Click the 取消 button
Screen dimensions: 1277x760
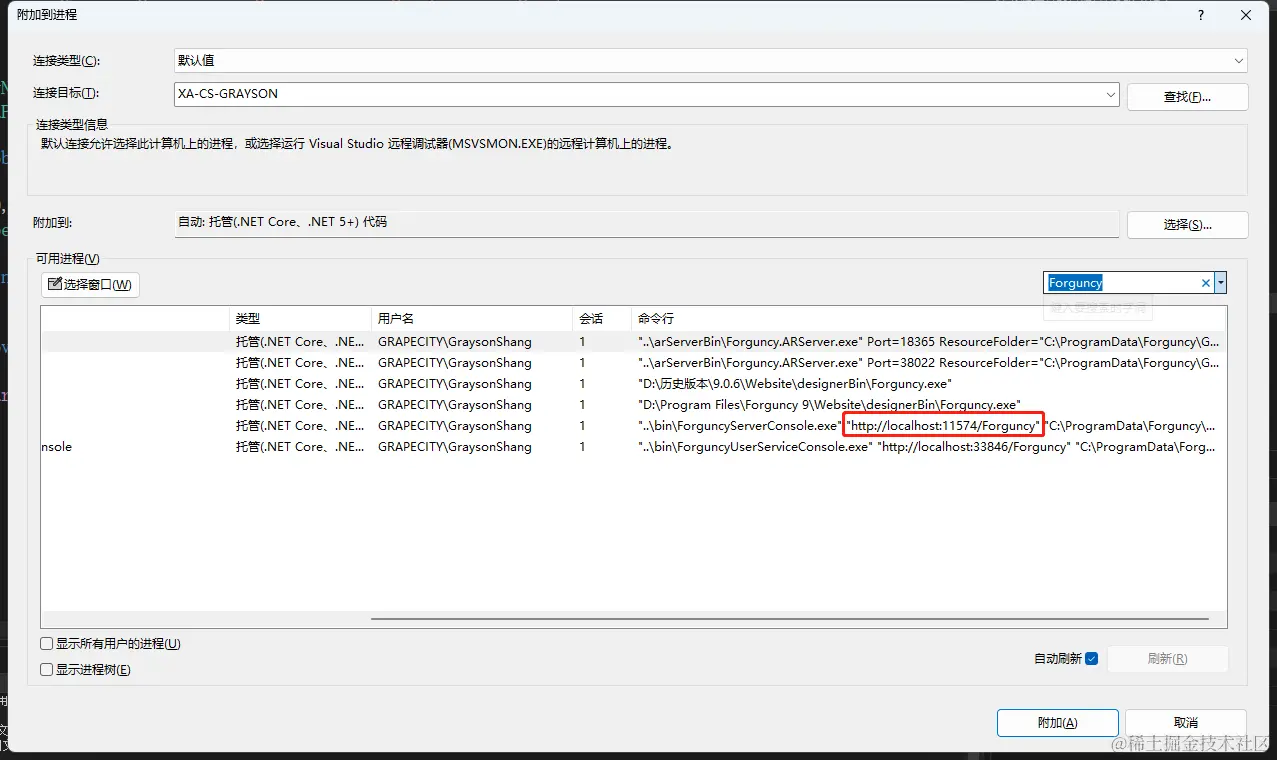pyautogui.click(x=1186, y=723)
